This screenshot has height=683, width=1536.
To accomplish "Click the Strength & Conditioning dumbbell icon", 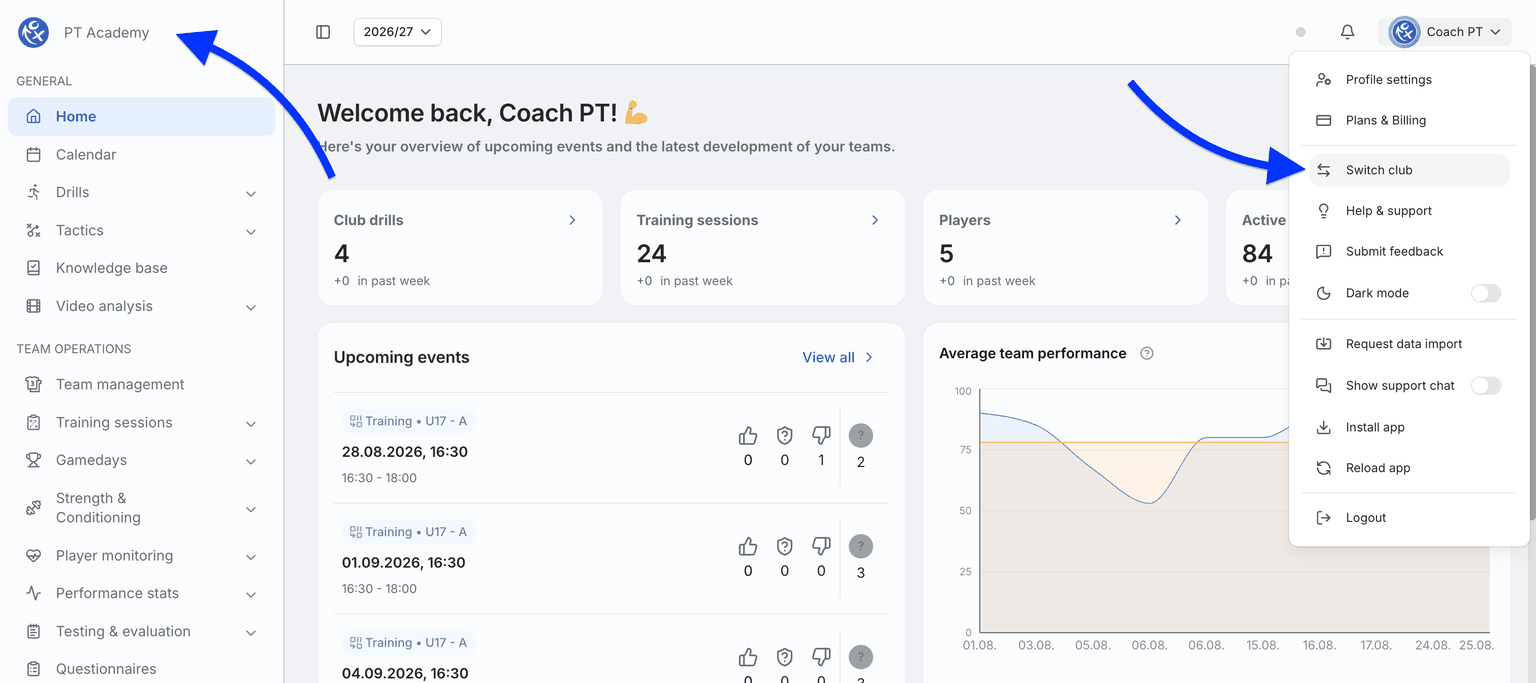I will coord(34,508).
